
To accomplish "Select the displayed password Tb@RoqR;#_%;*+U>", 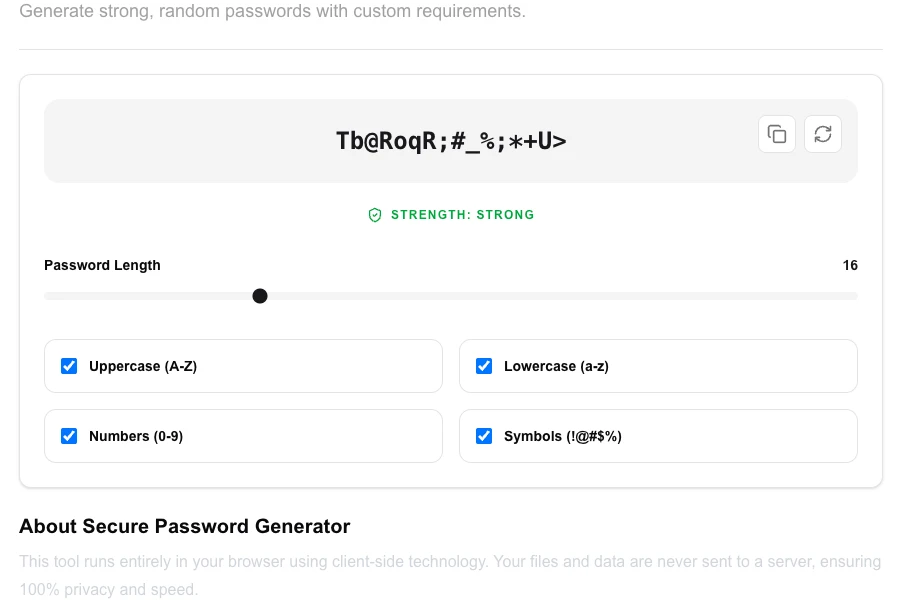I will click(450, 140).
